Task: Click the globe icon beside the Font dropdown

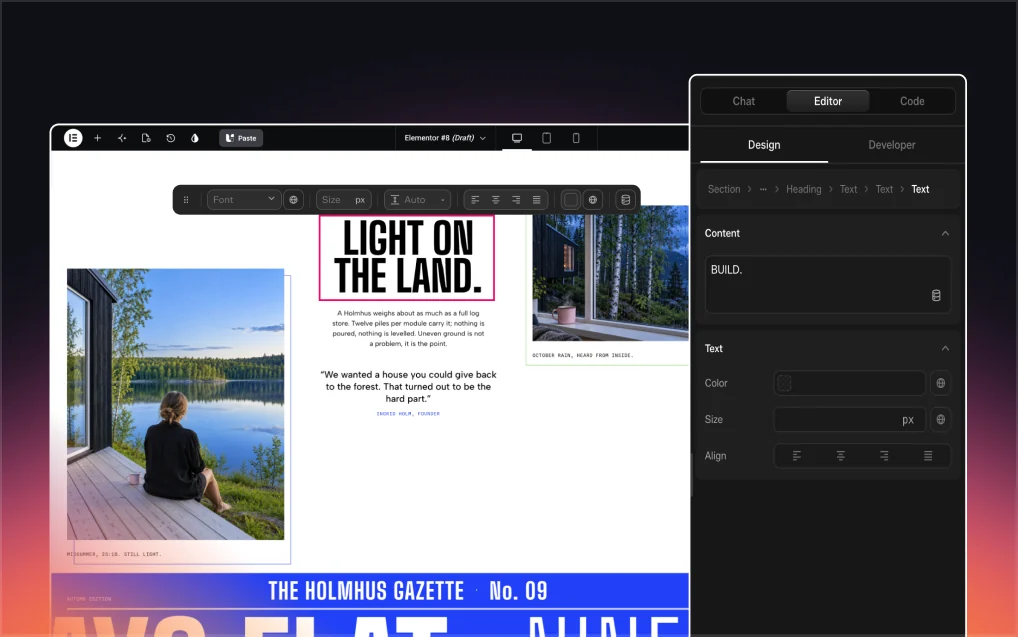Action: tap(293, 200)
